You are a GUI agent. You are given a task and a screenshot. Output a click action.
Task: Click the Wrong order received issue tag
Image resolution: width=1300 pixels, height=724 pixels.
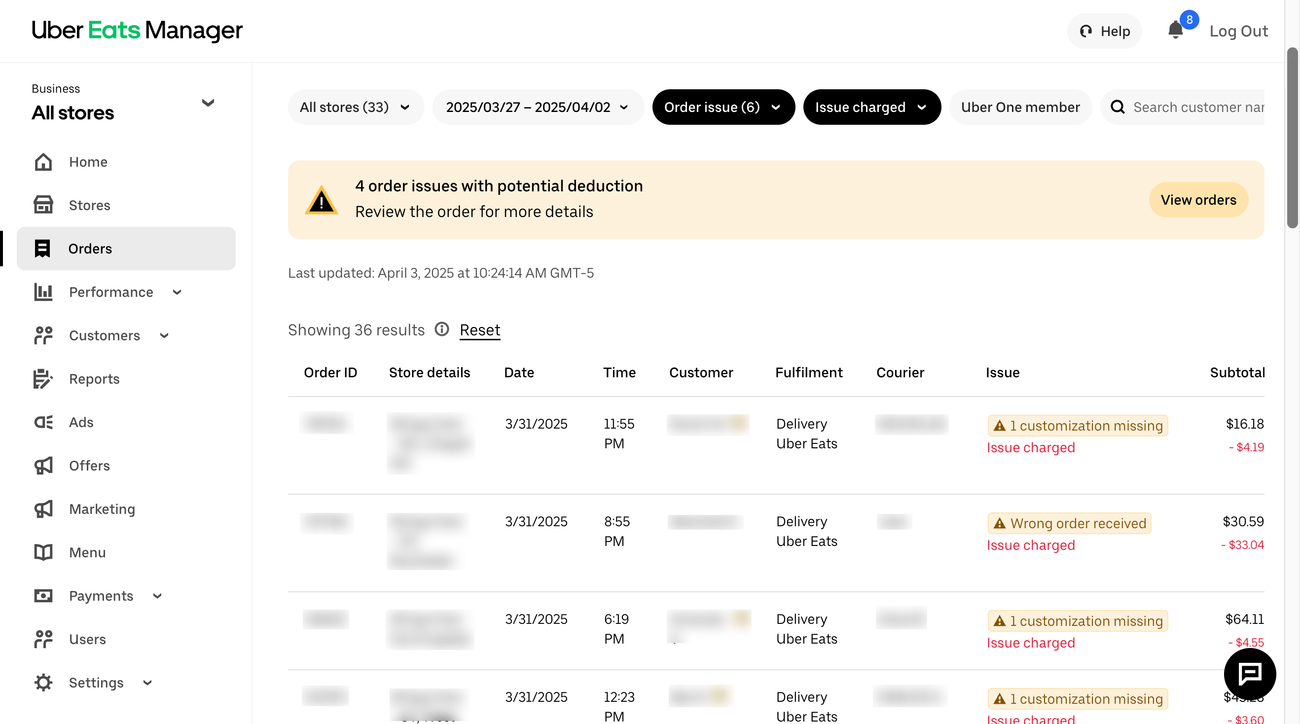pyautogui.click(x=1069, y=523)
